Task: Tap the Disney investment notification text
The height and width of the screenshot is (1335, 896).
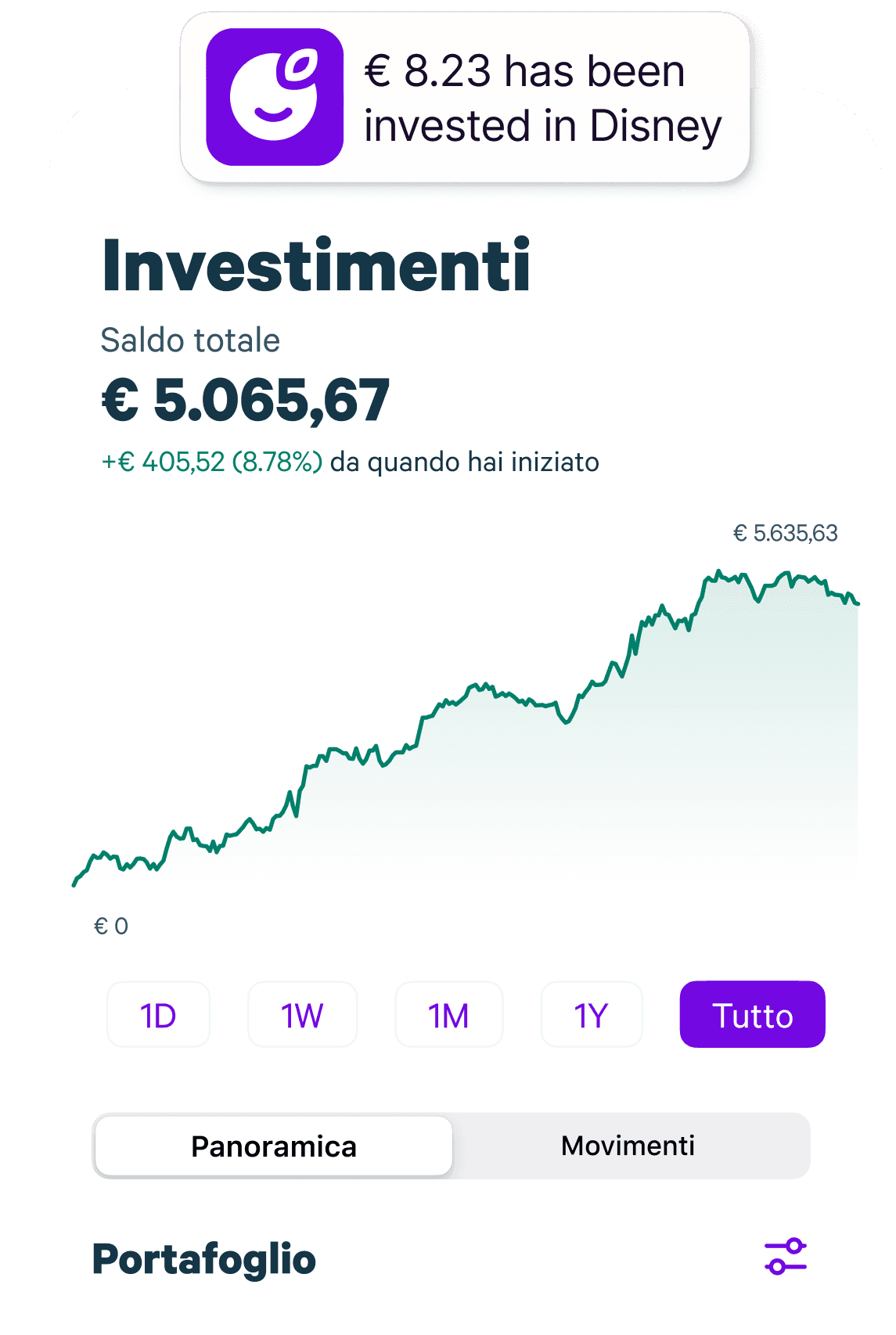Action: click(x=542, y=99)
